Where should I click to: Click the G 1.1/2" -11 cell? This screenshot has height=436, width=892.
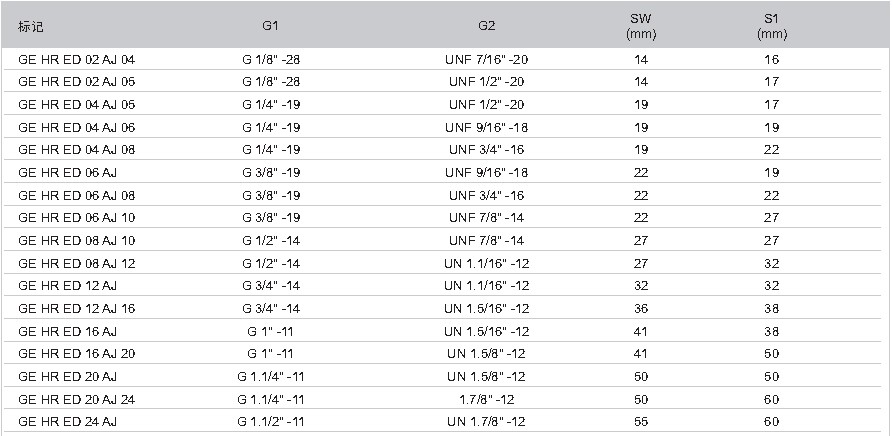tap(271, 422)
